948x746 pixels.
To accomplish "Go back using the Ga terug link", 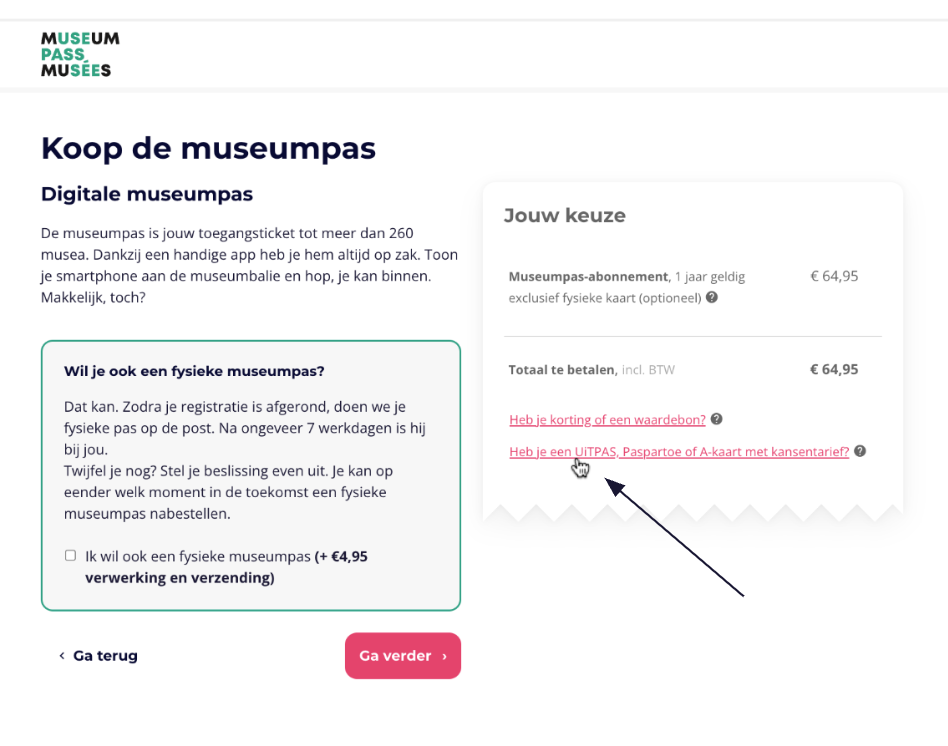I will pos(105,656).
